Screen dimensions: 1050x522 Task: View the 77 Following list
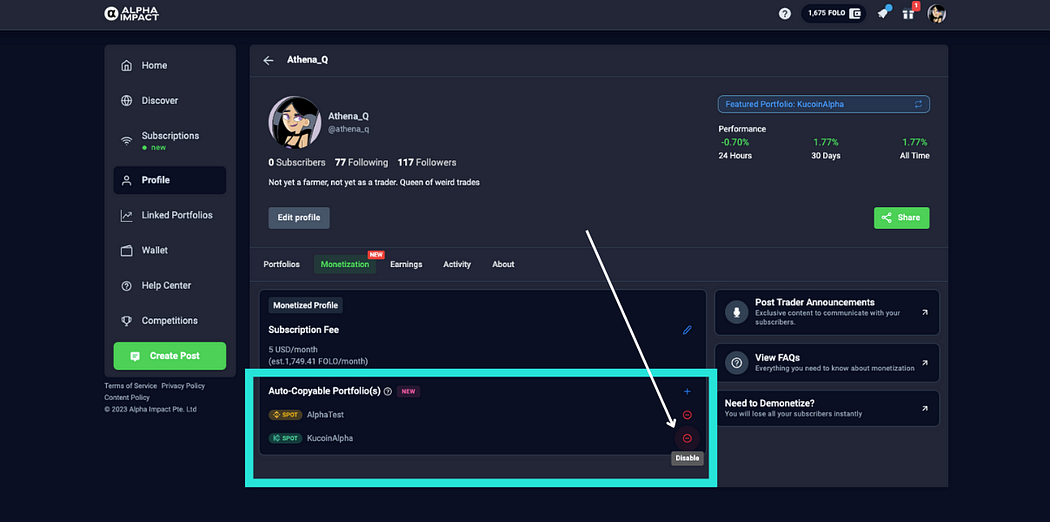(361, 163)
